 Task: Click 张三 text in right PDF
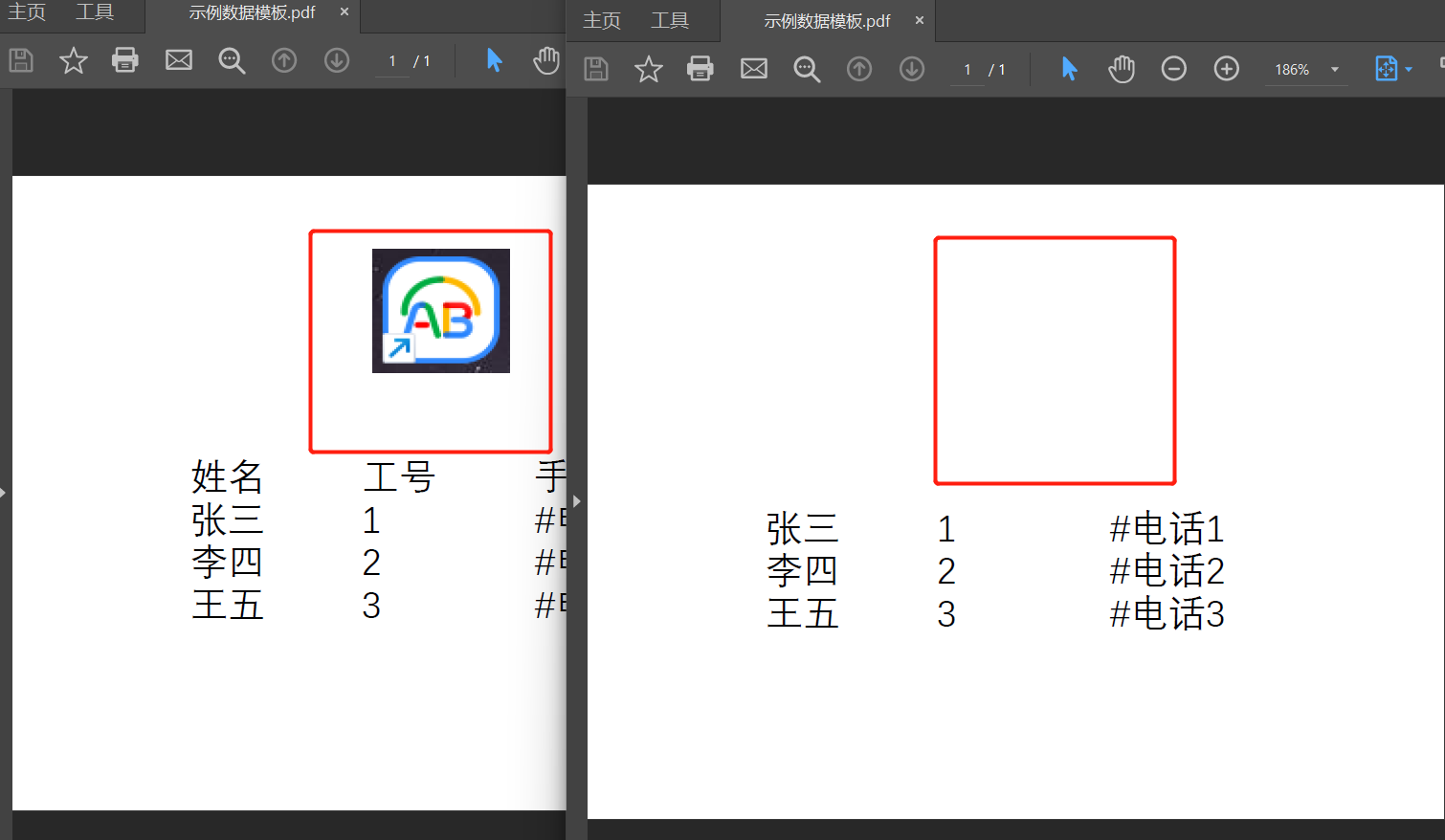point(802,529)
